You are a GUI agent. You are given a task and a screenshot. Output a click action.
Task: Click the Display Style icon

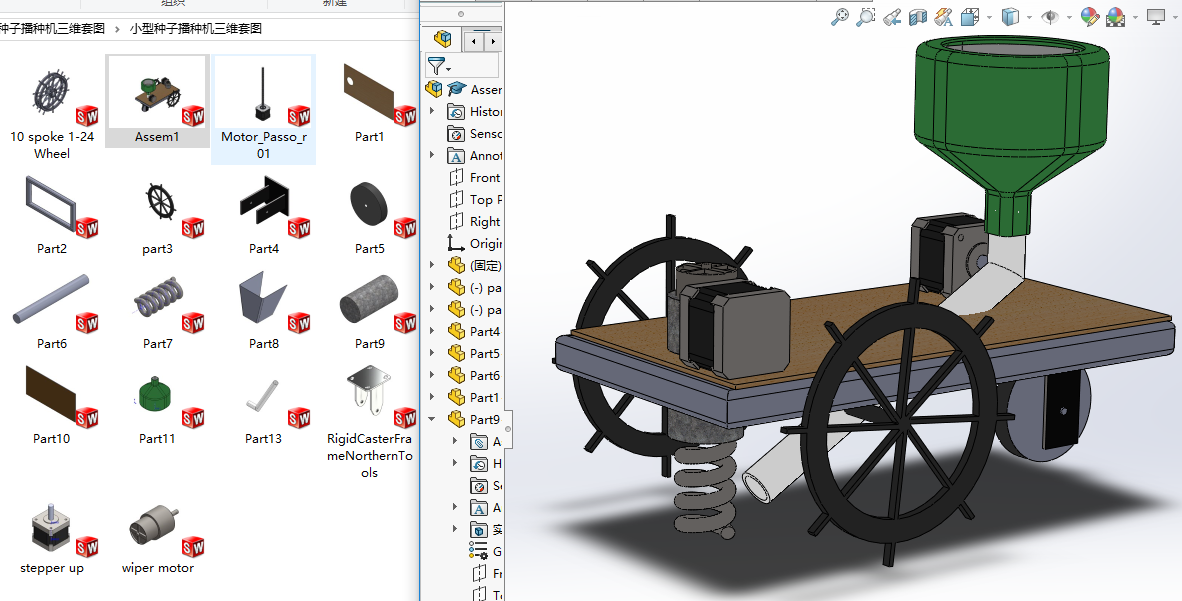(x=1009, y=17)
